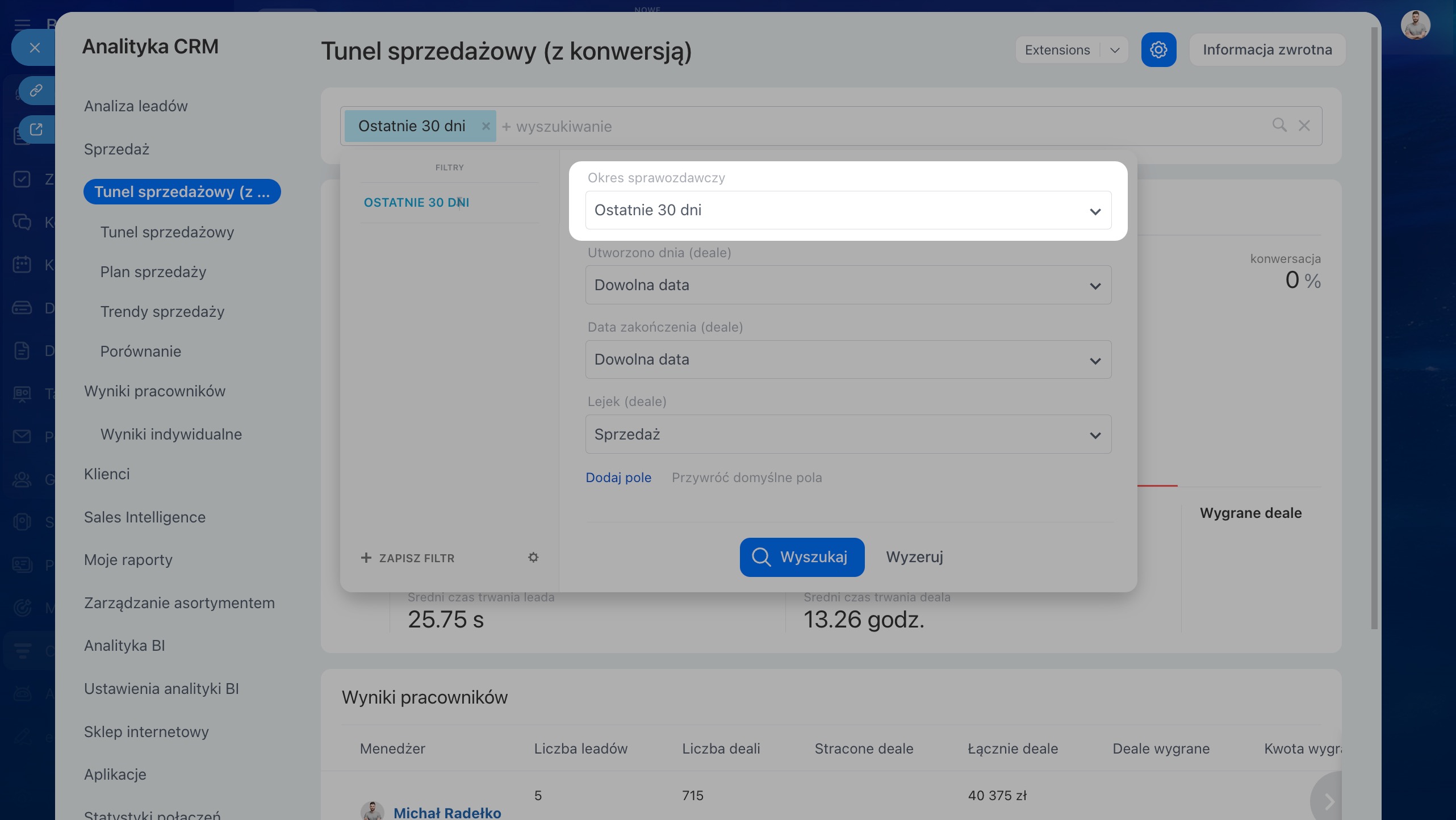This screenshot has width=1456, height=820.
Task: Click the copy link icon button
Action: click(36, 90)
